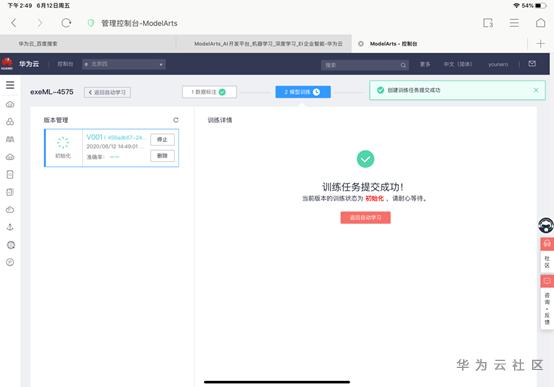Click the search magnifier icon
The image size is (554, 387).
tap(403, 65)
